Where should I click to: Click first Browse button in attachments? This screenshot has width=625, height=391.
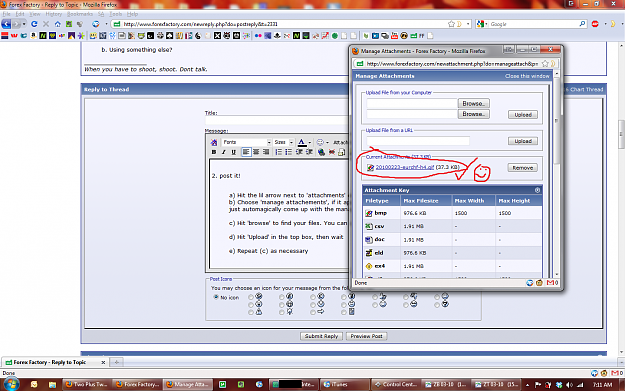pos(474,103)
